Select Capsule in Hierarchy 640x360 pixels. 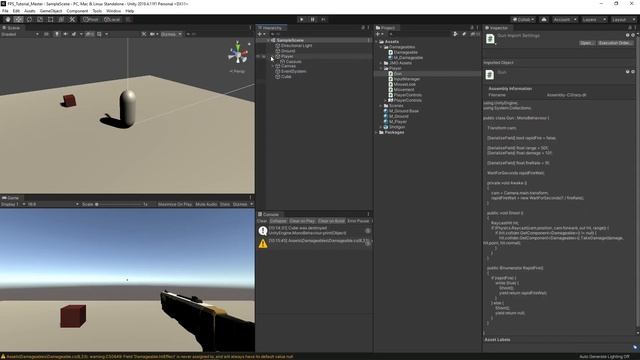tap(293, 62)
